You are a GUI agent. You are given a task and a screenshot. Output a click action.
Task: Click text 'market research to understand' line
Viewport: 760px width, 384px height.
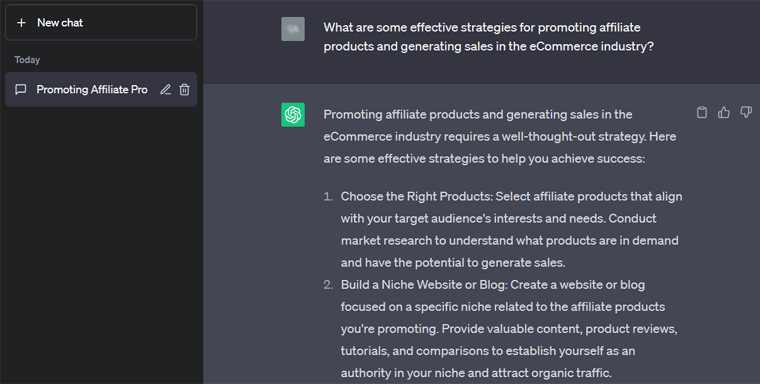click(509, 240)
